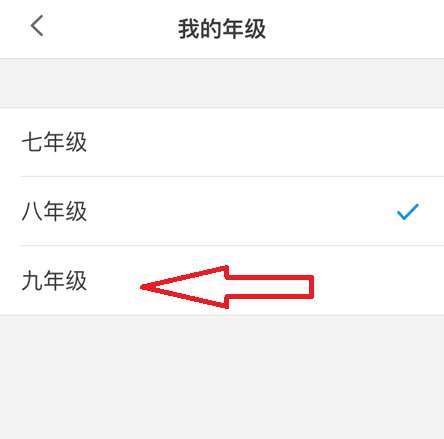Viewport: 444px width, 439px height.
Task: Select the 九年级 grade option
Action: 222,280
